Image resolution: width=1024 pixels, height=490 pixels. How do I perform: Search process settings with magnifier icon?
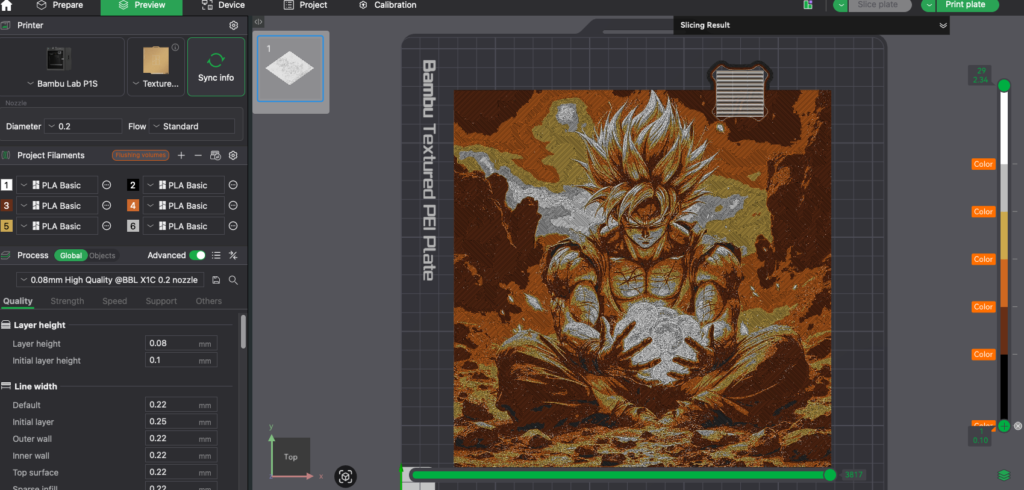pyautogui.click(x=233, y=281)
